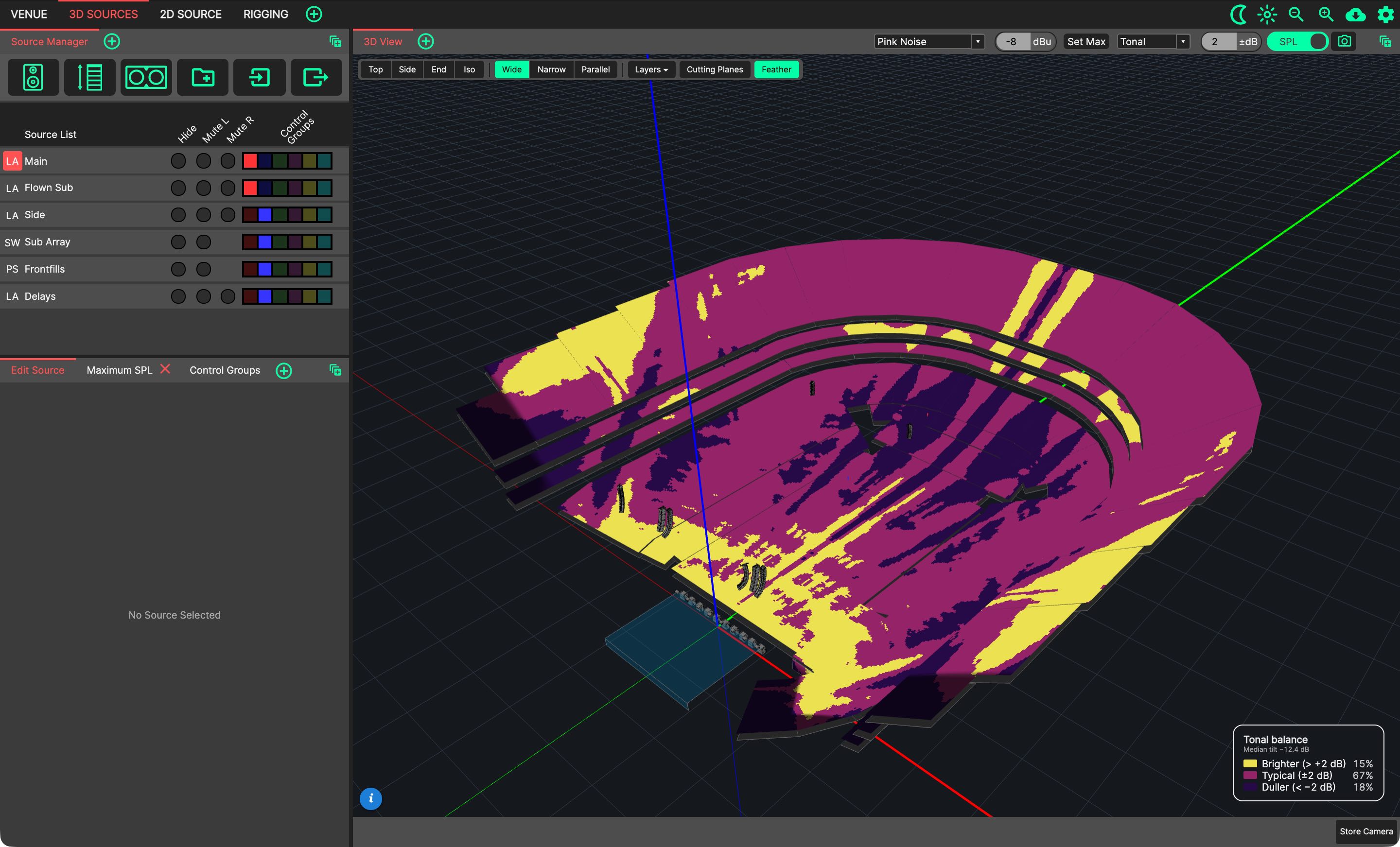
Task: Click Store Camera button
Action: [1366, 831]
